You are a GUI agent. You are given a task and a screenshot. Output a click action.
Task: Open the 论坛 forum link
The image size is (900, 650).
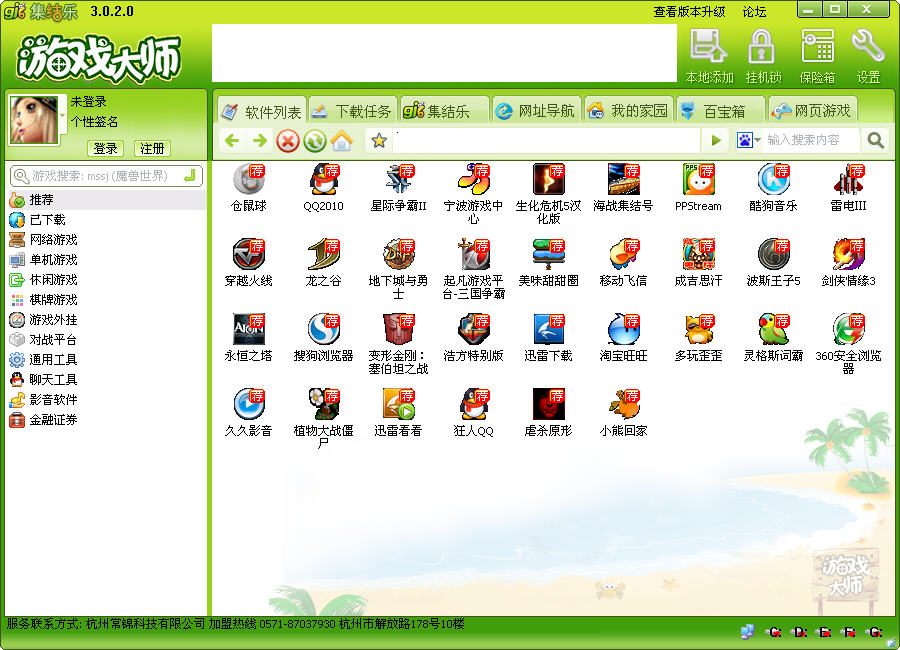click(x=754, y=11)
